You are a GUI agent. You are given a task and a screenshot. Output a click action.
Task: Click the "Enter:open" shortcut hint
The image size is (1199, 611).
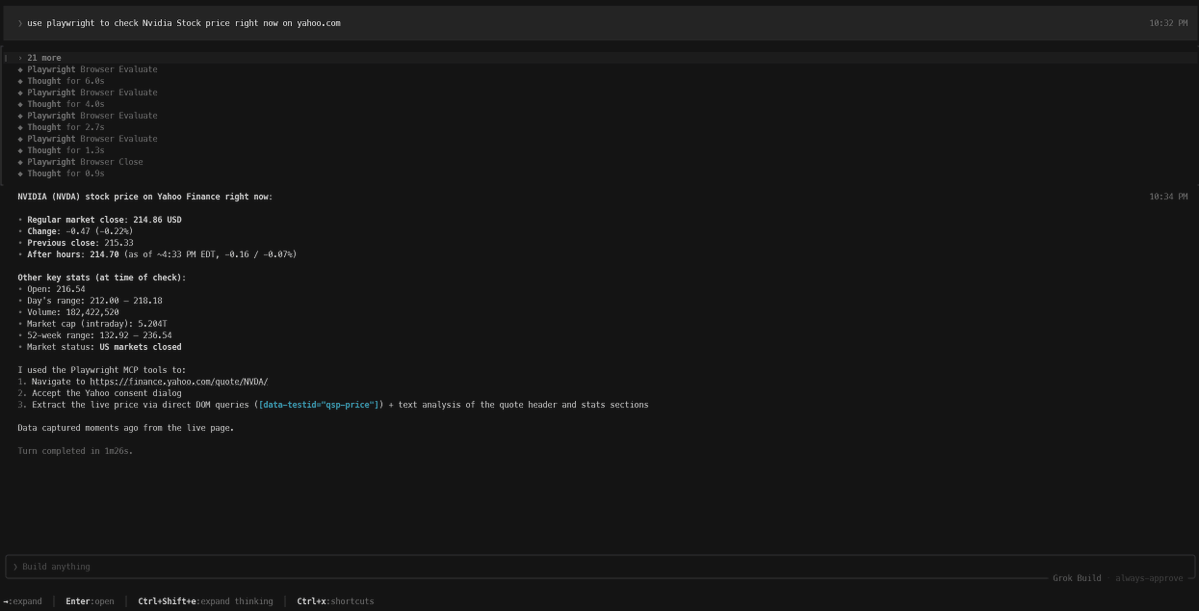click(90, 601)
